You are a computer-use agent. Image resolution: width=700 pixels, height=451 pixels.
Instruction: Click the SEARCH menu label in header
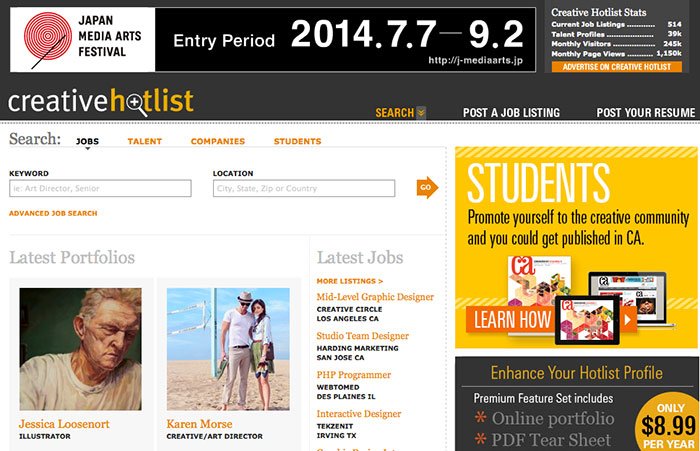(395, 113)
